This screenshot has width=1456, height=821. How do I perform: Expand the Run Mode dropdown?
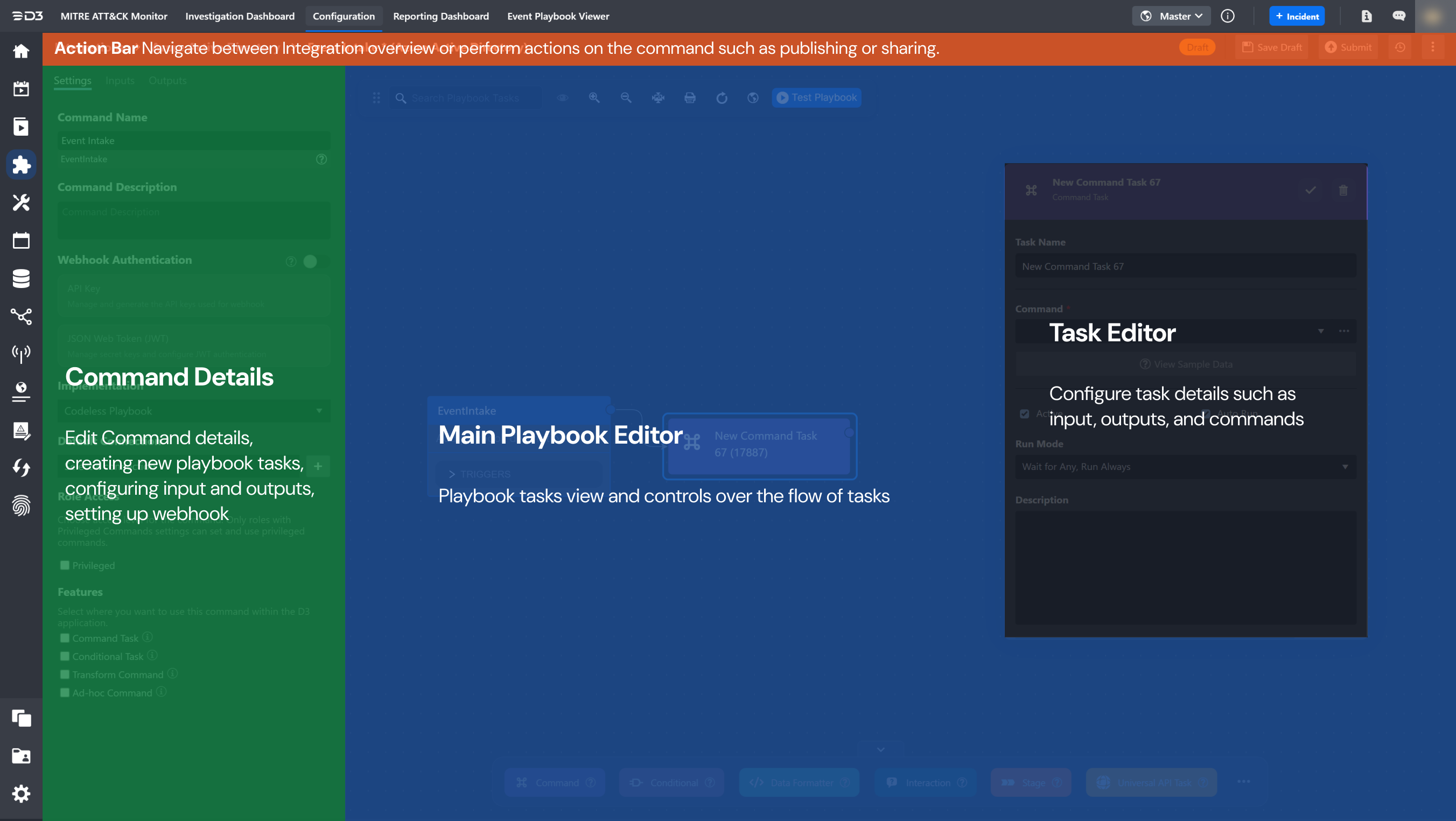point(1185,467)
